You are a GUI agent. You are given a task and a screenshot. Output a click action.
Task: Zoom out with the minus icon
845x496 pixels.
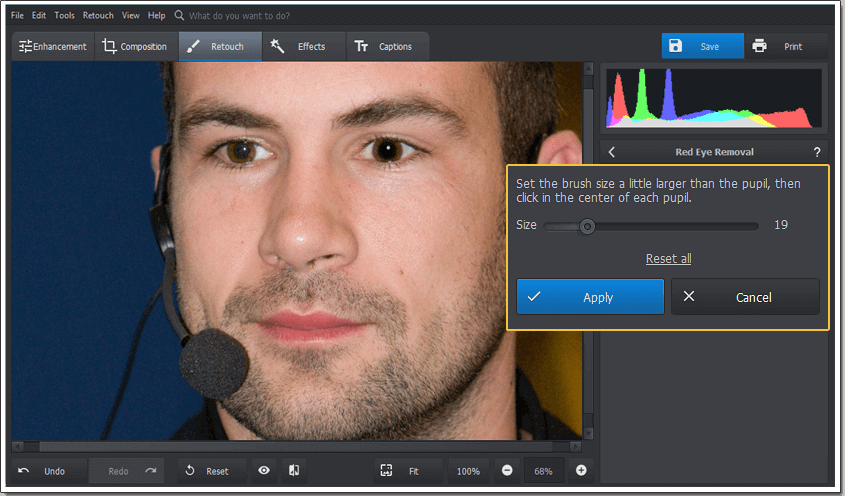(507, 471)
